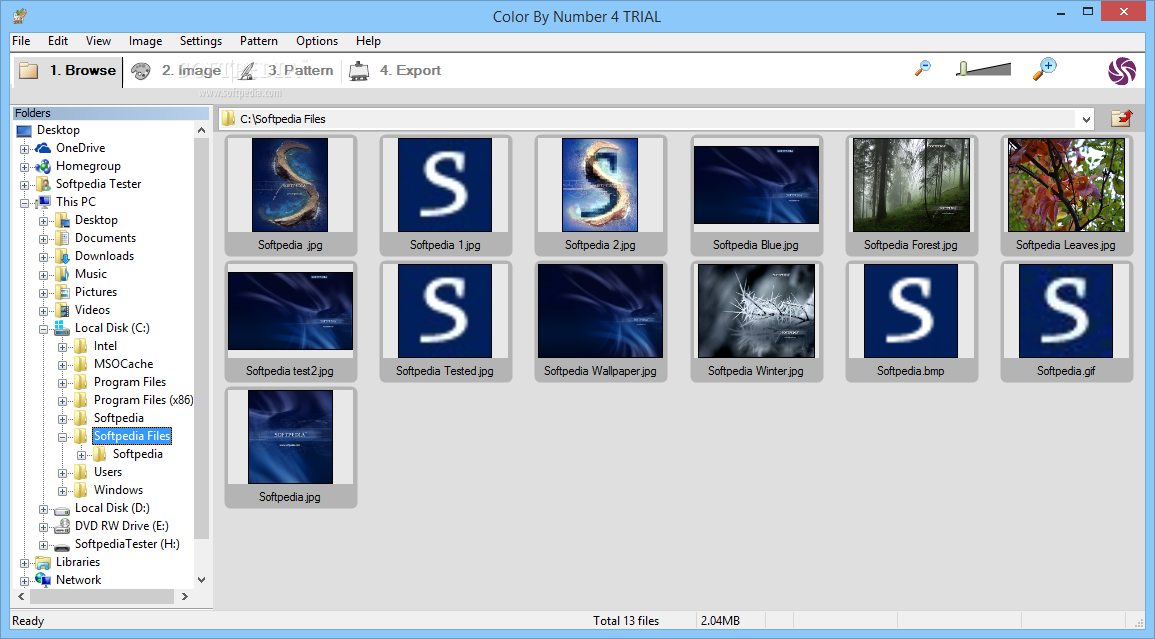
Task: Click folder tree scroll down arrow
Action: (x=201, y=580)
